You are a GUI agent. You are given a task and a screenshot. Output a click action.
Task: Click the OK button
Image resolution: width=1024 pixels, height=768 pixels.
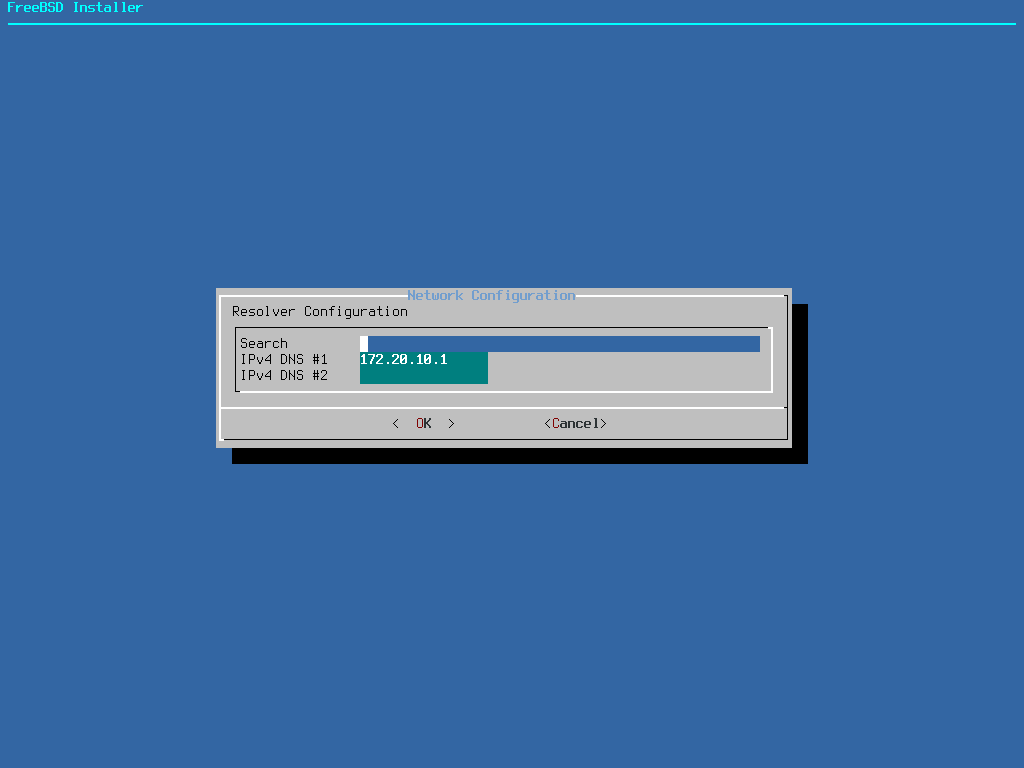coord(423,423)
